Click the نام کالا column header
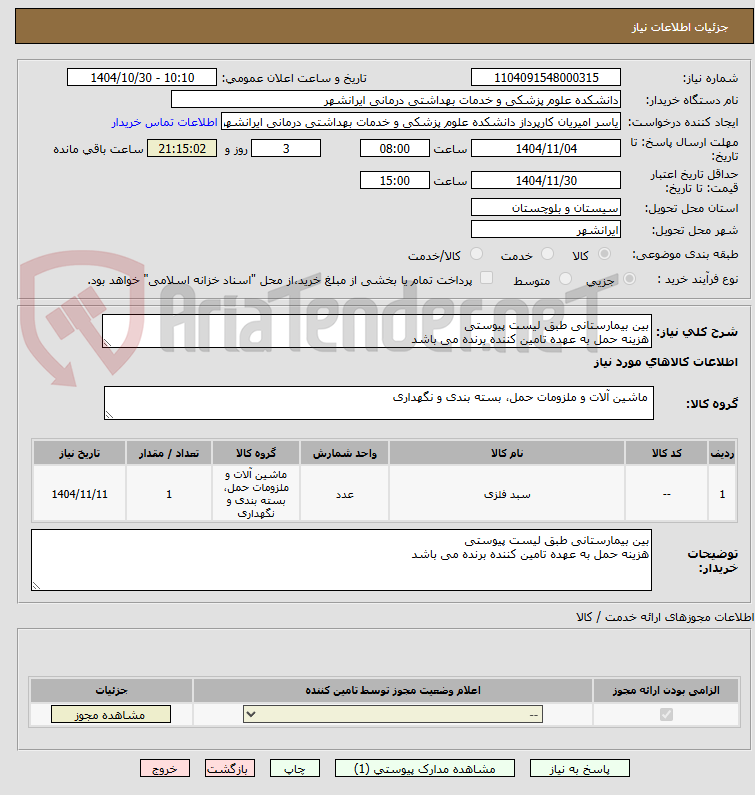The height and width of the screenshot is (795, 755). [x=507, y=453]
